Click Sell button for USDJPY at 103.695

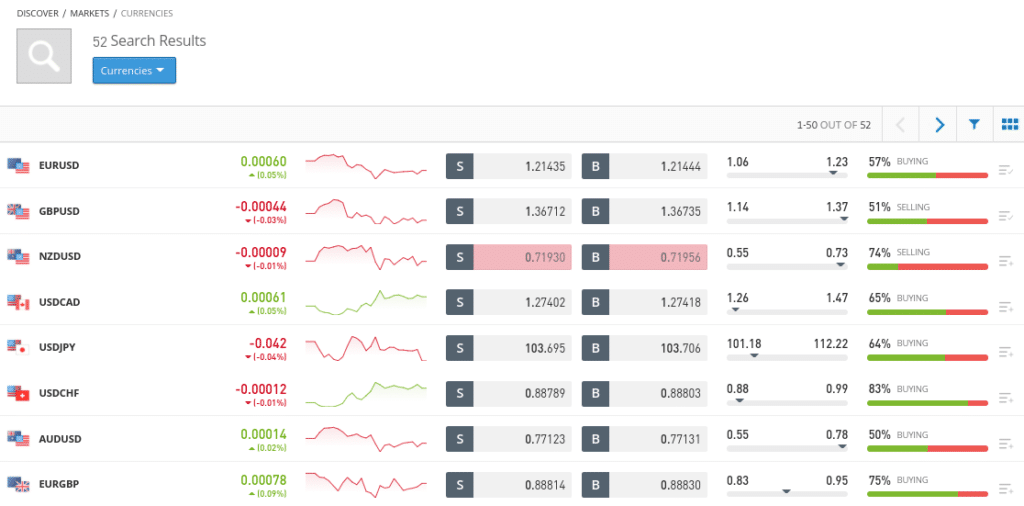[509, 348]
